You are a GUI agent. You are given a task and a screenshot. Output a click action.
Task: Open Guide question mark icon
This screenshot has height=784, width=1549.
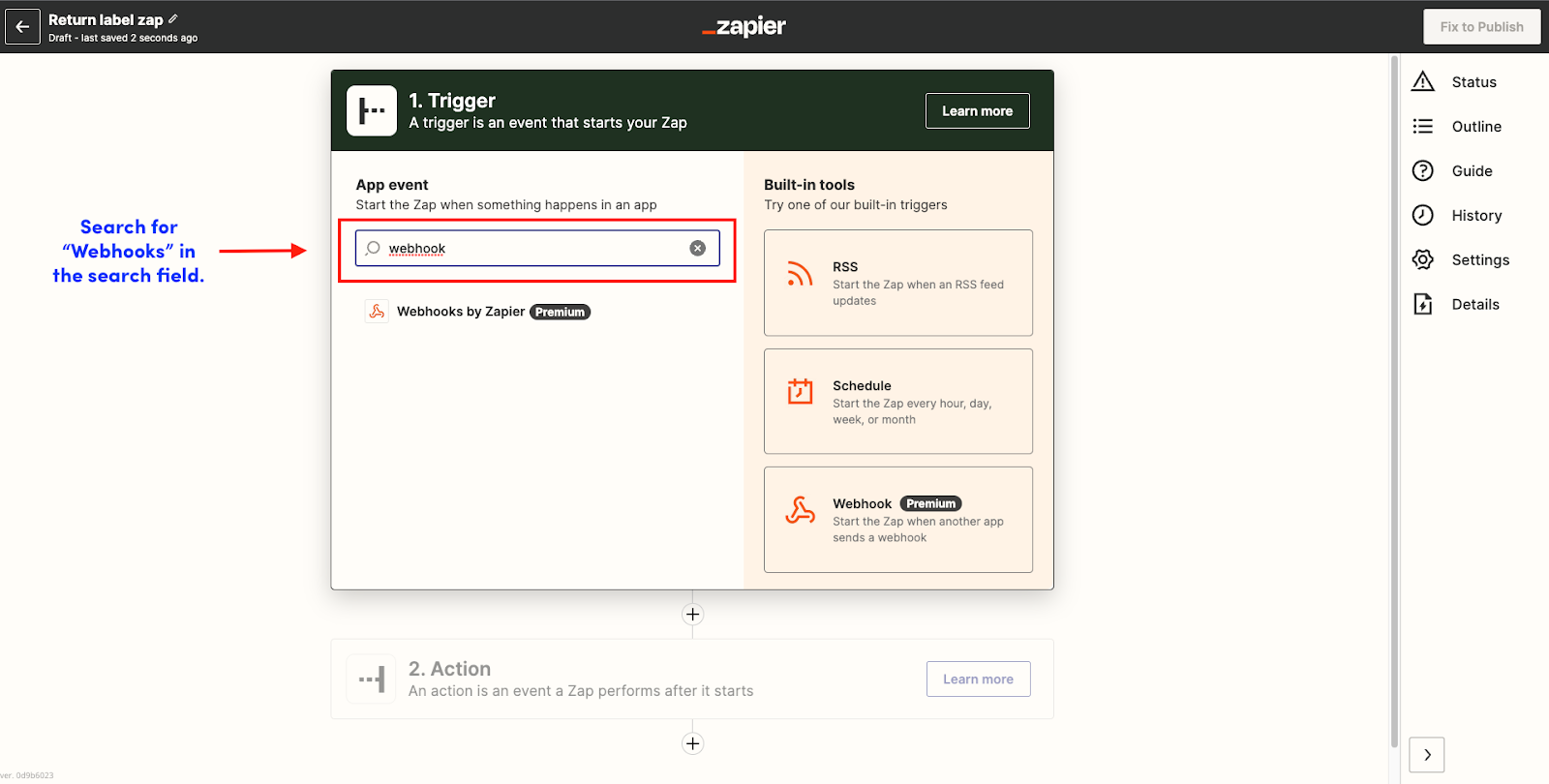point(1422,170)
